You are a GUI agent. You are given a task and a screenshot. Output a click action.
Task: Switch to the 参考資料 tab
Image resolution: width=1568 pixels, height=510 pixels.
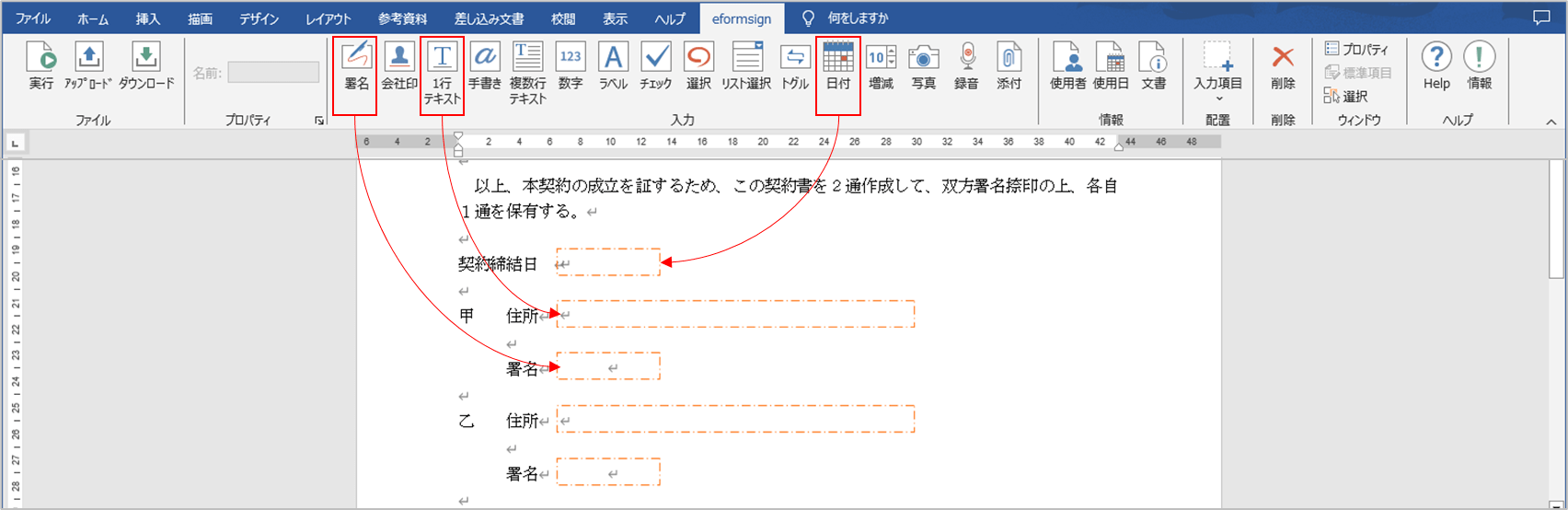coord(402,18)
